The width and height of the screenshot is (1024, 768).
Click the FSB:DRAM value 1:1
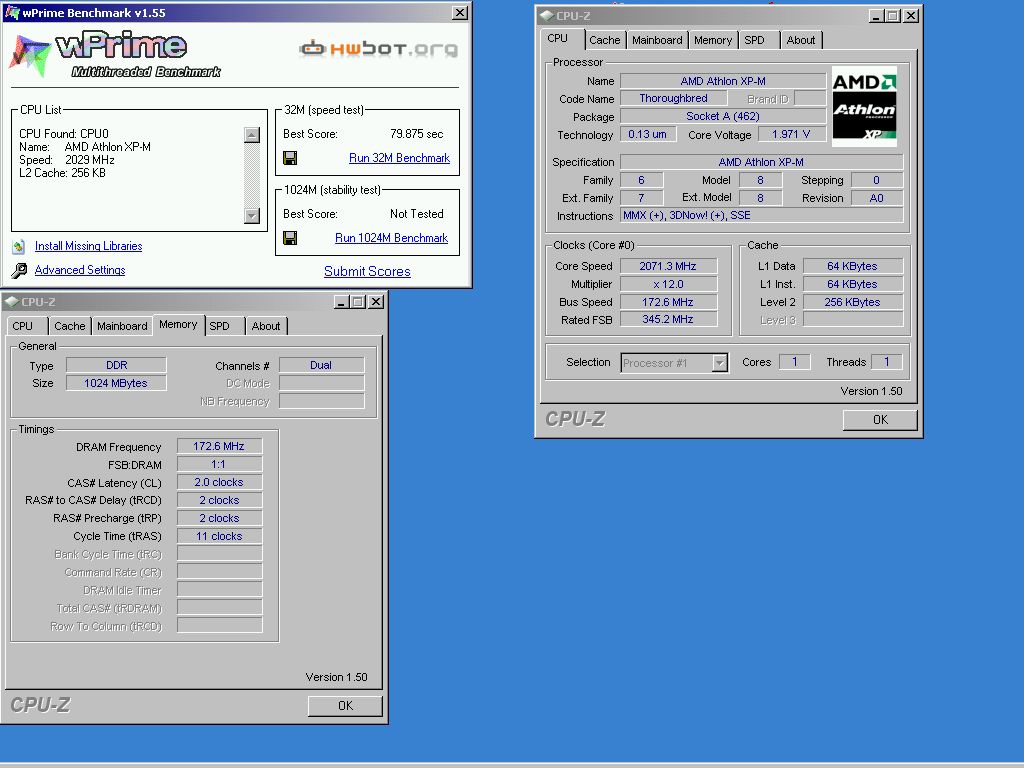pyautogui.click(x=219, y=464)
